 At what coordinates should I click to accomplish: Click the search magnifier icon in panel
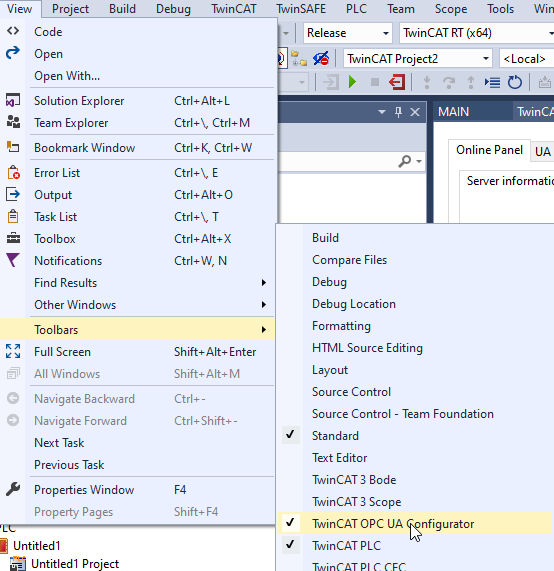405,161
